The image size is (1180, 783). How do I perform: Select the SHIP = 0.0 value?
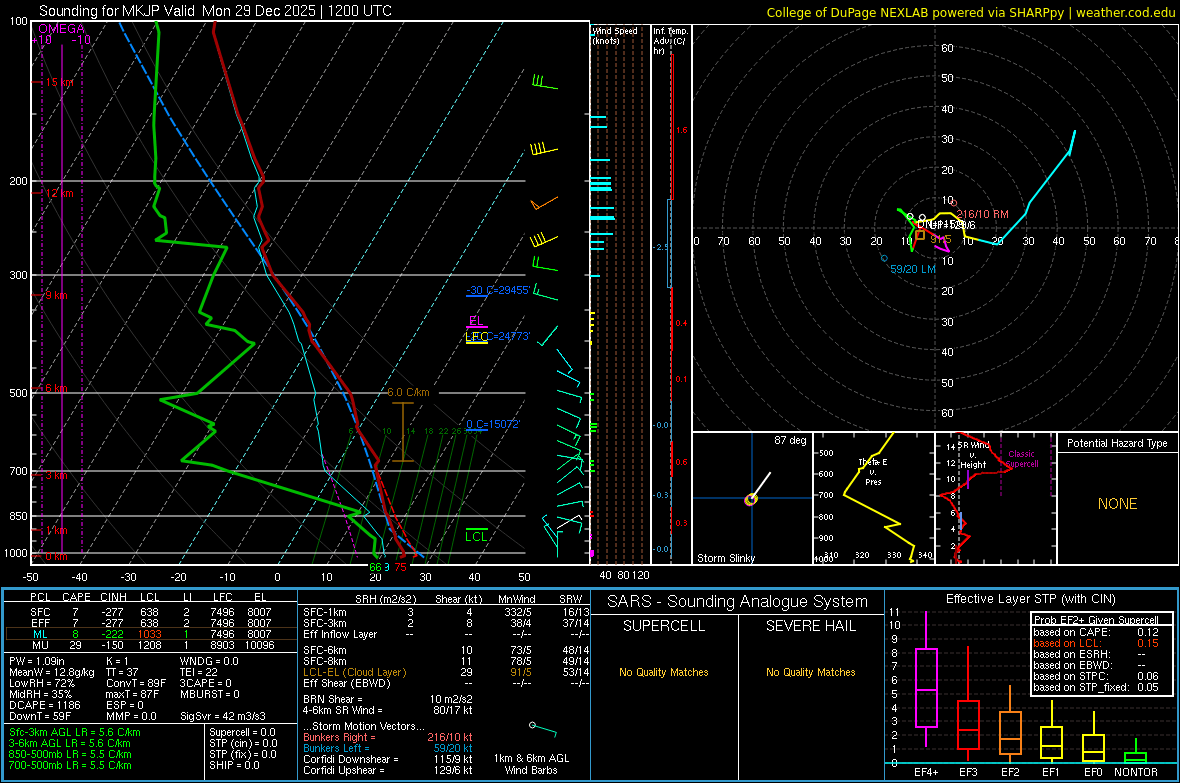(x=234, y=765)
